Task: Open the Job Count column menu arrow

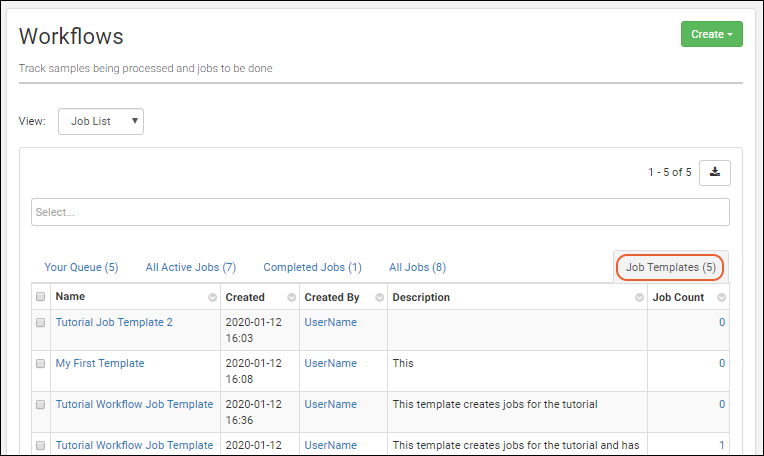Action: 721,298
